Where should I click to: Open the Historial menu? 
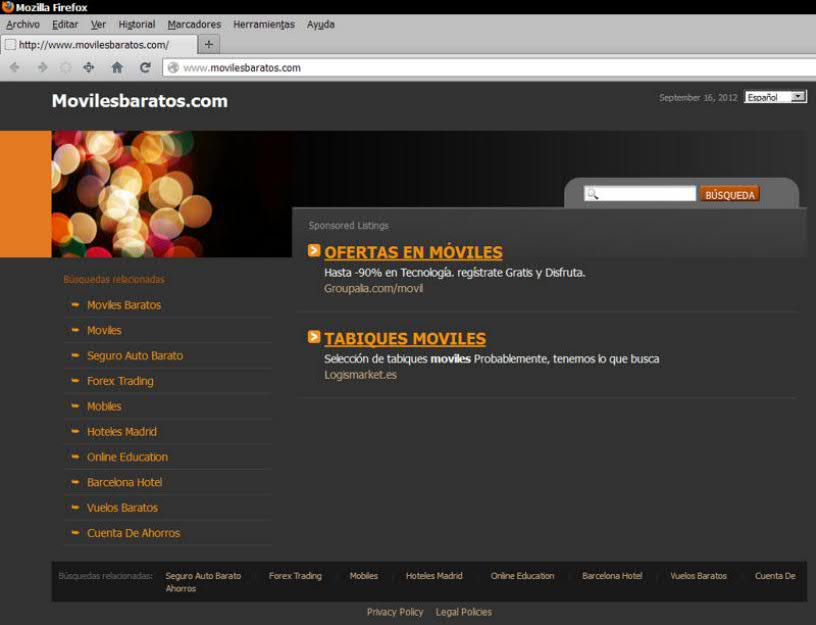[x=137, y=24]
